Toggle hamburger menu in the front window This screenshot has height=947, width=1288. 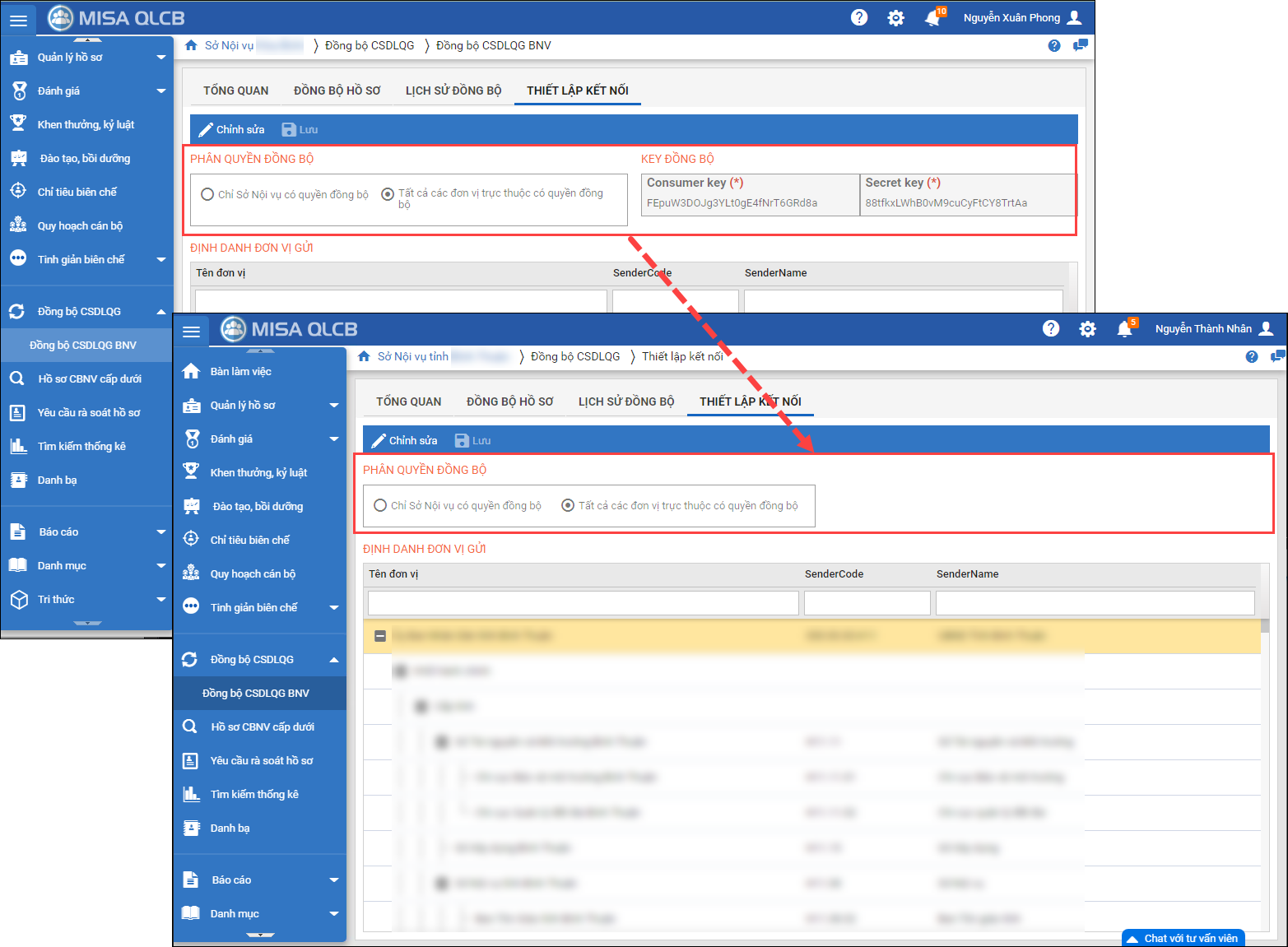[192, 331]
